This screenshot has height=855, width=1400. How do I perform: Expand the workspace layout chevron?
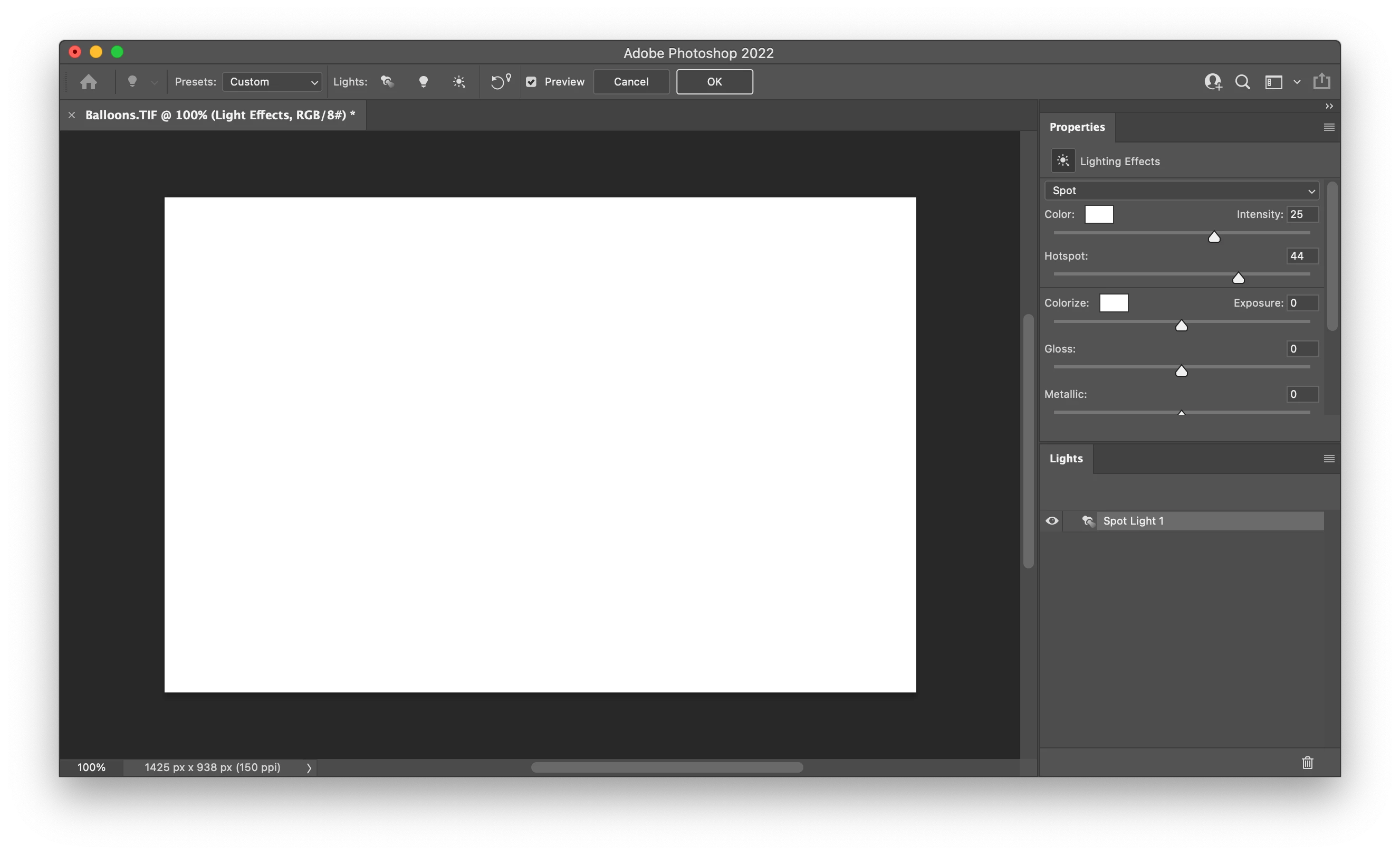pos(1297,82)
